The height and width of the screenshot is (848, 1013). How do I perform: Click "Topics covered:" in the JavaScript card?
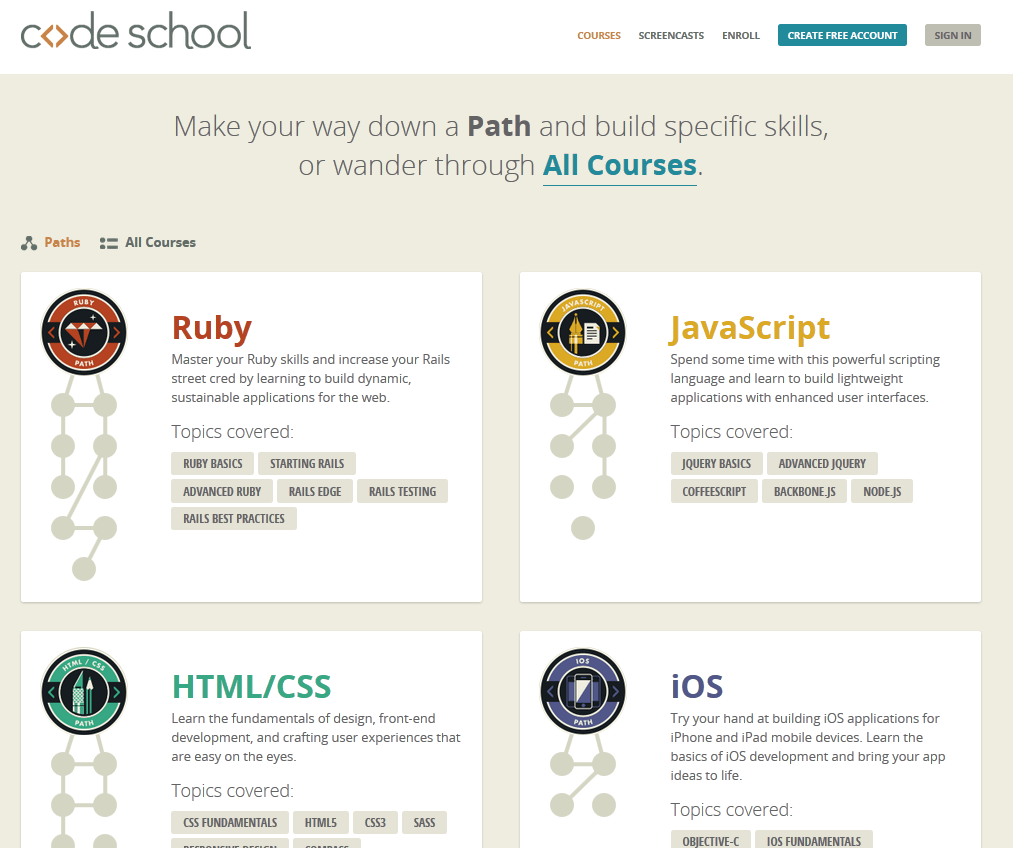tap(731, 431)
